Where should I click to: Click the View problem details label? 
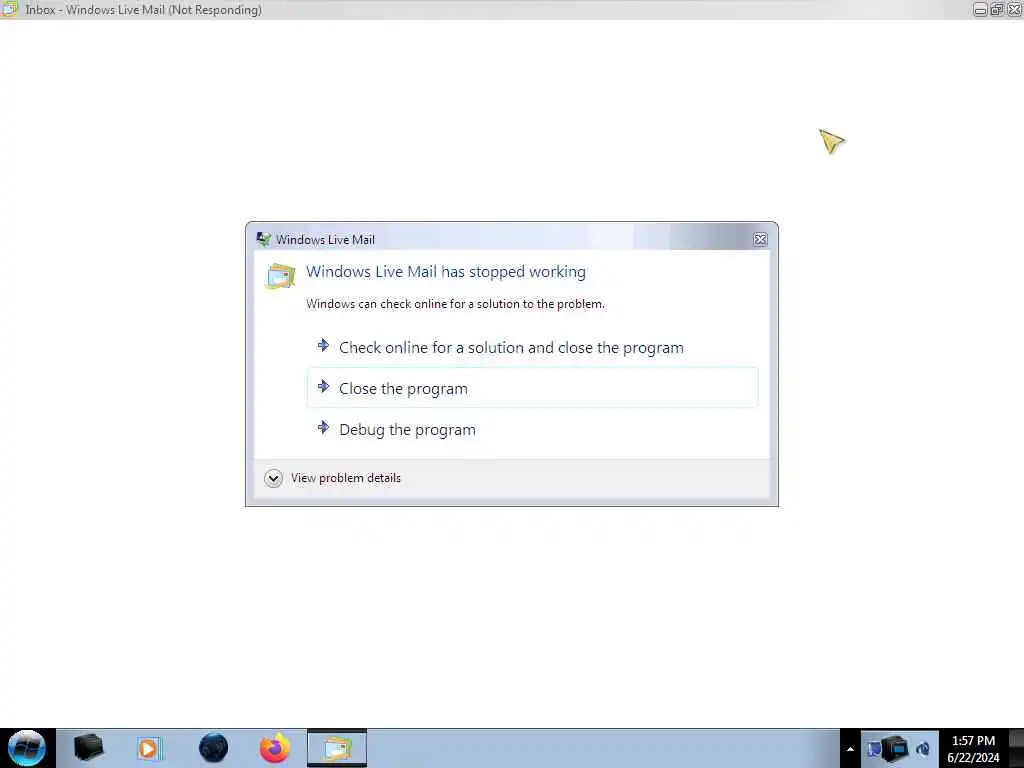tap(345, 478)
